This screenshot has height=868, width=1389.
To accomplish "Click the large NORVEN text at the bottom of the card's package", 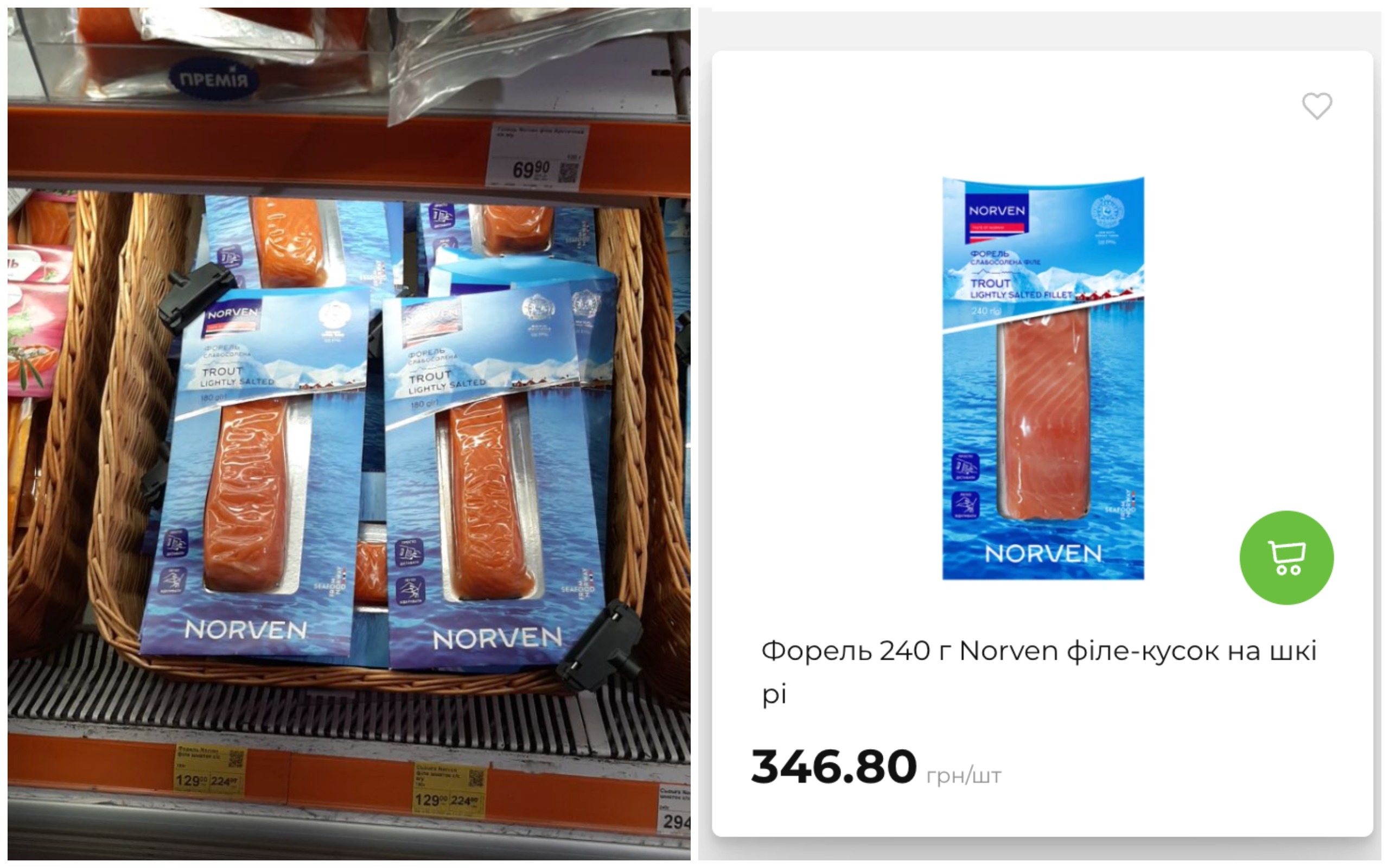I will pyautogui.click(x=1043, y=553).
